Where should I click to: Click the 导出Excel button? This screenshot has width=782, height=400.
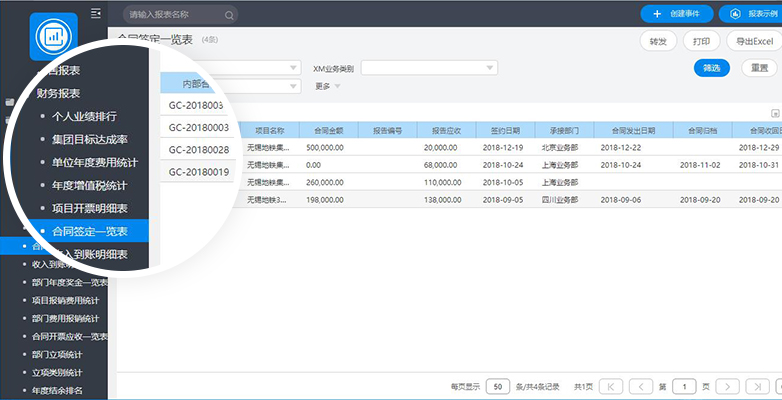click(754, 41)
